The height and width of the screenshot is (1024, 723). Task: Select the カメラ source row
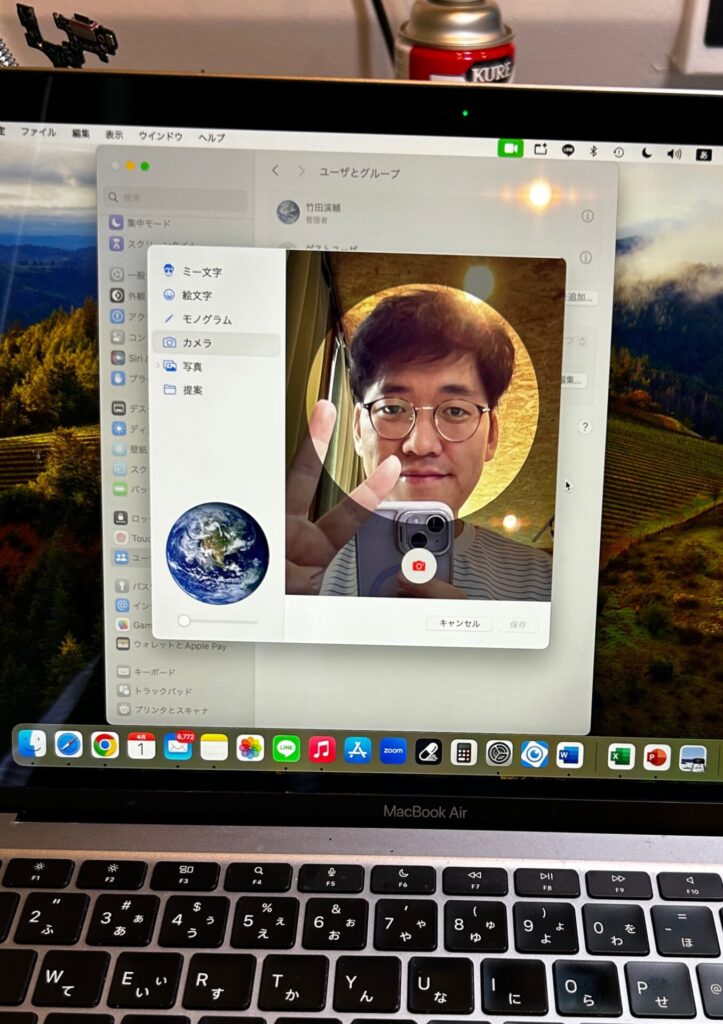tap(216, 343)
